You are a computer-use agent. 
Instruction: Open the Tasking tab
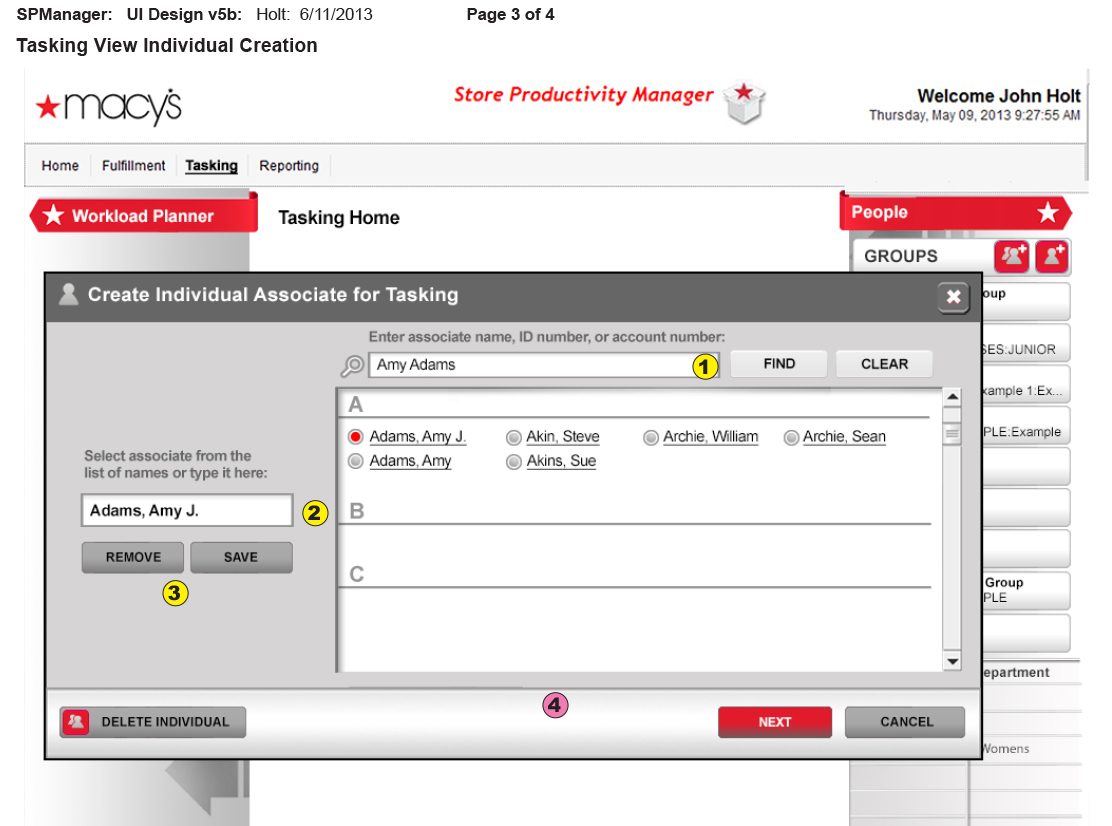(x=211, y=166)
